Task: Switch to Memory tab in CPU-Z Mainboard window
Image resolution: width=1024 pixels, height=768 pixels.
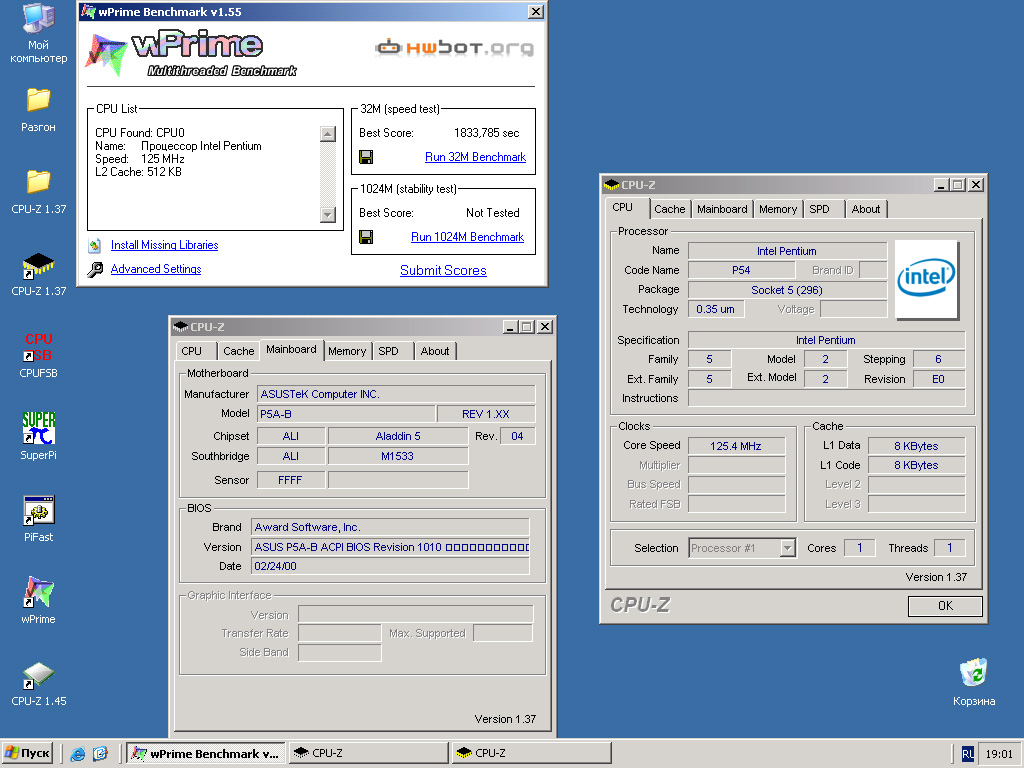Action: coord(347,351)
